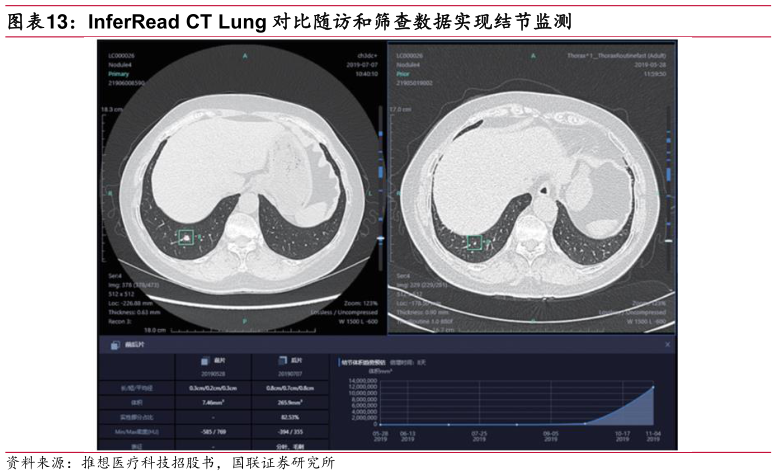The image size is (777, 476).
Task: Click the 0.8cm/0.7cm/0.8cm diameter cell
Action: pyautogui.click(x=290, y=388)
